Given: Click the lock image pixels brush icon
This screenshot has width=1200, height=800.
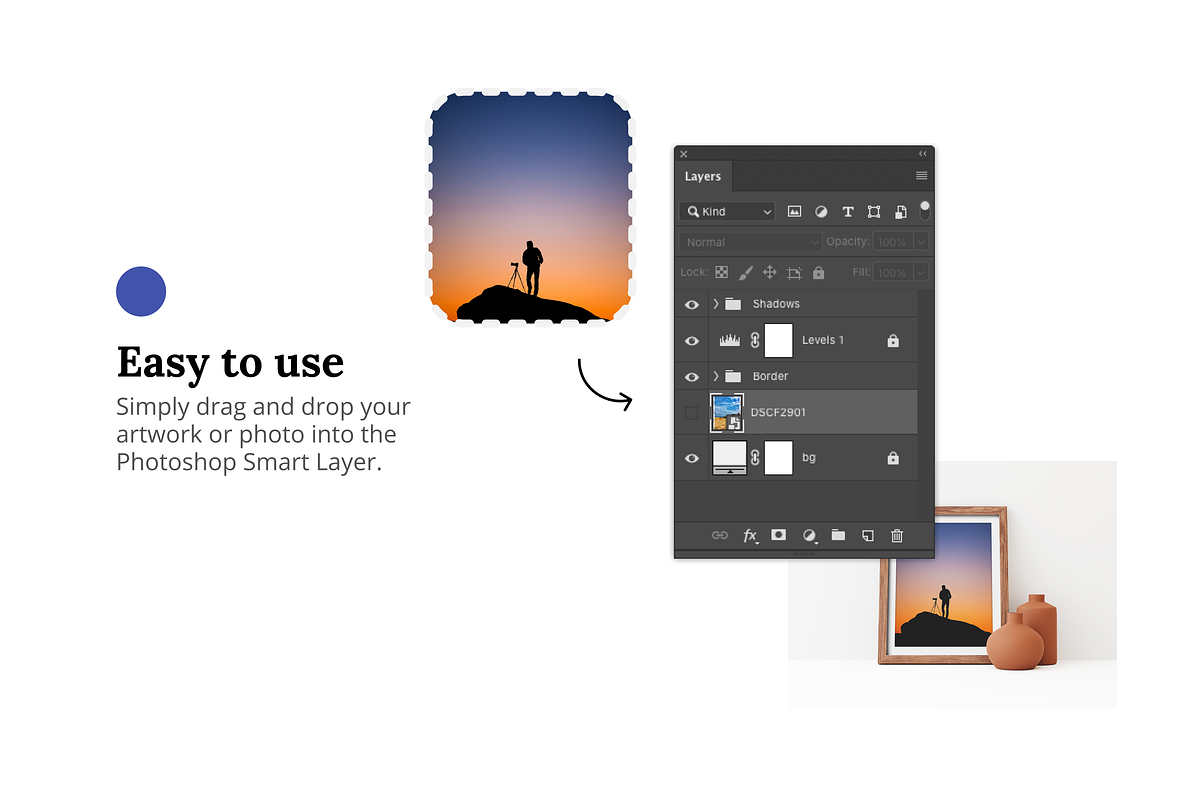Looking at the screenshot, I should pos(746,272).
